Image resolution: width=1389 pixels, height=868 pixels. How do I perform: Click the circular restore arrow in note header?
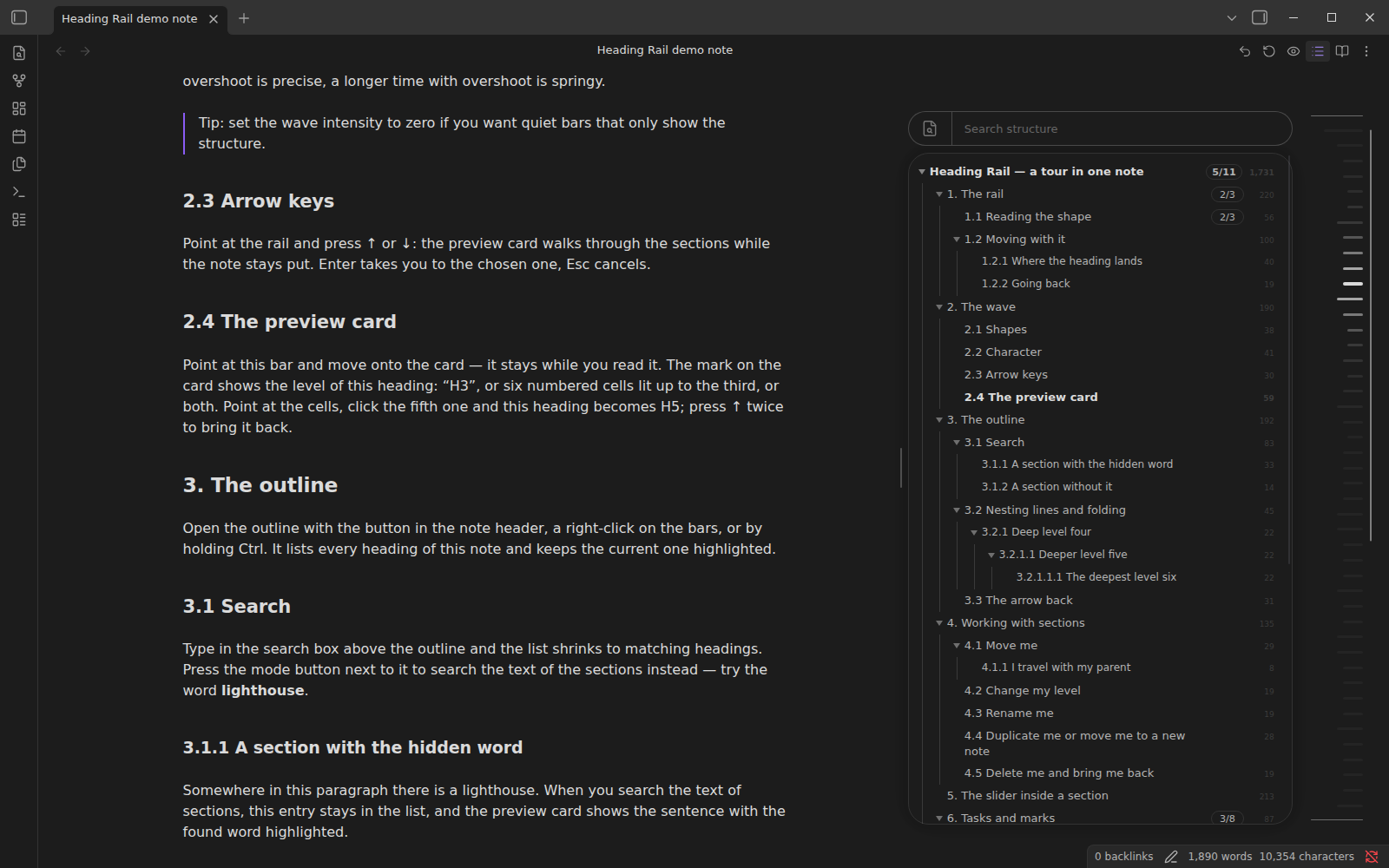[1269, 51]
